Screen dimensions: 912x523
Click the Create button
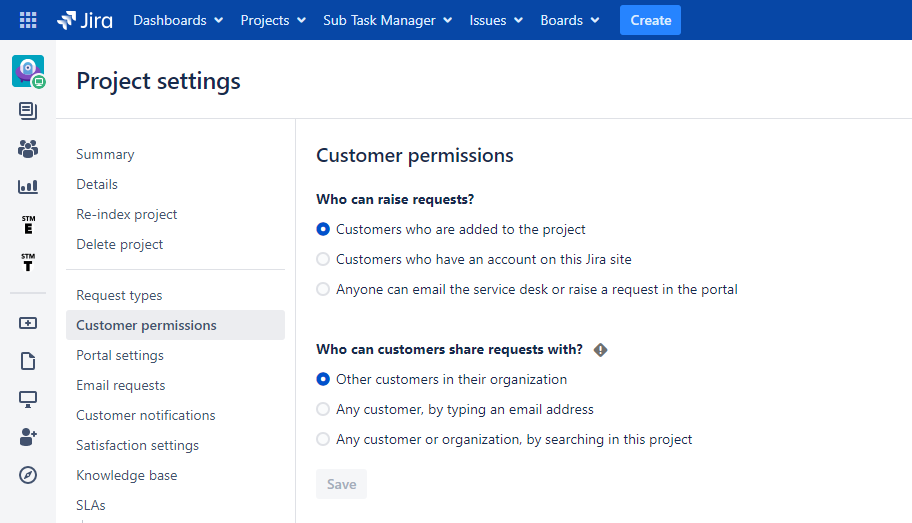pyautogui.click(x=650, y=20)
